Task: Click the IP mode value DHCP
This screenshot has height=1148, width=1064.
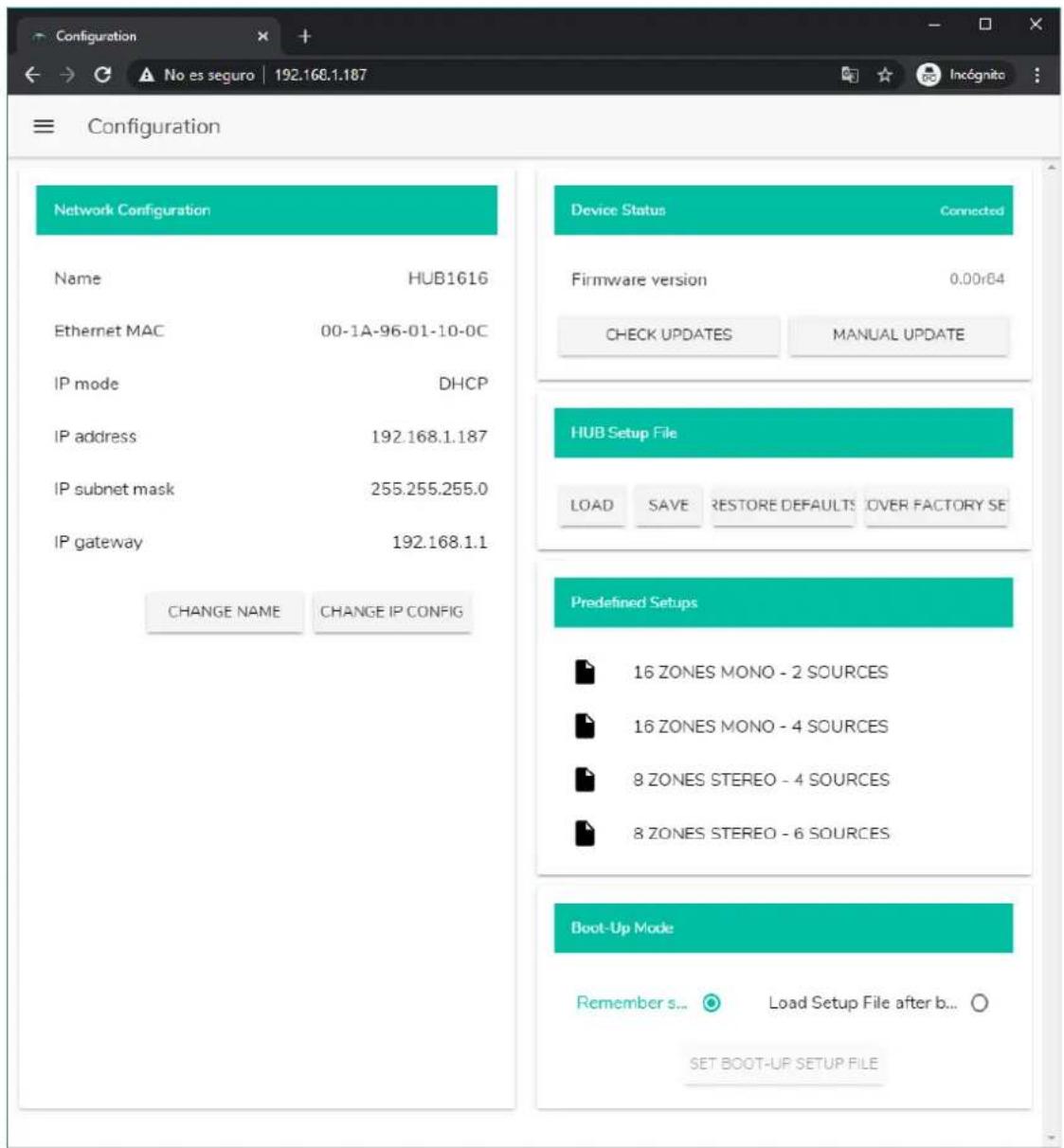Action: pos(463,384)
